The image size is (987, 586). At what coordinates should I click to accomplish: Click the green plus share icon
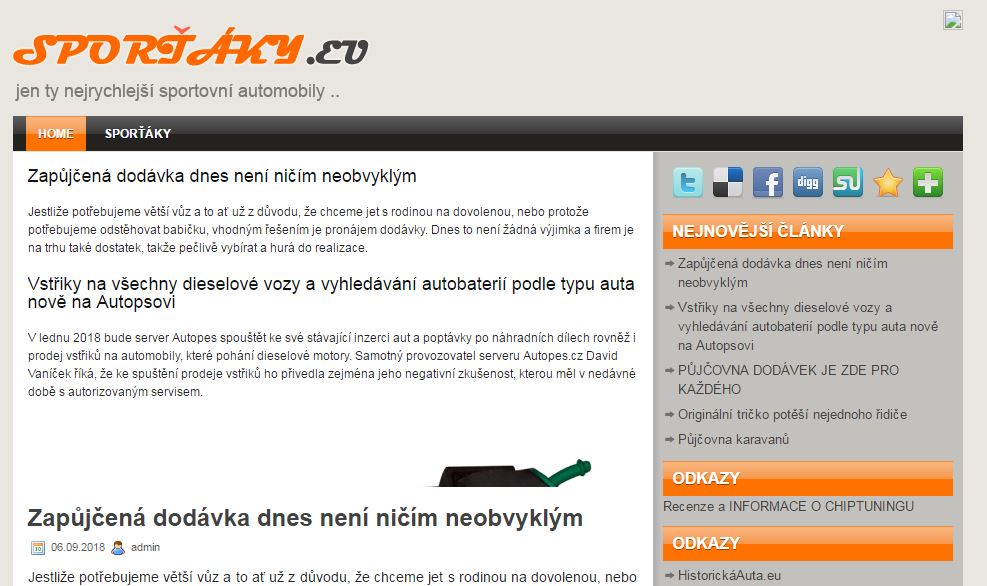[928, 183]
